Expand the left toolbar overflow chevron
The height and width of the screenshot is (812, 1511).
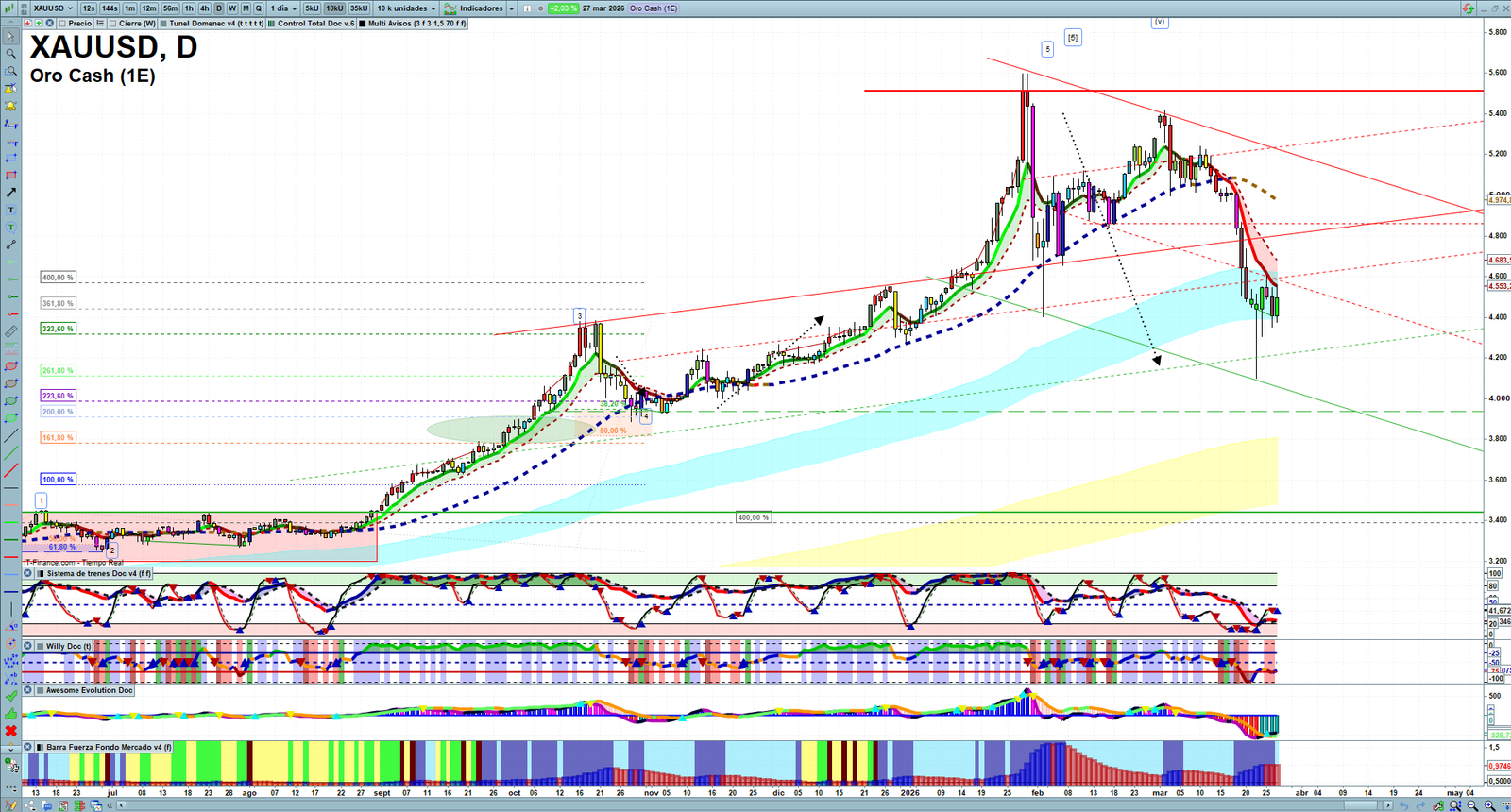pyautogui.click(x=10, y=748)
